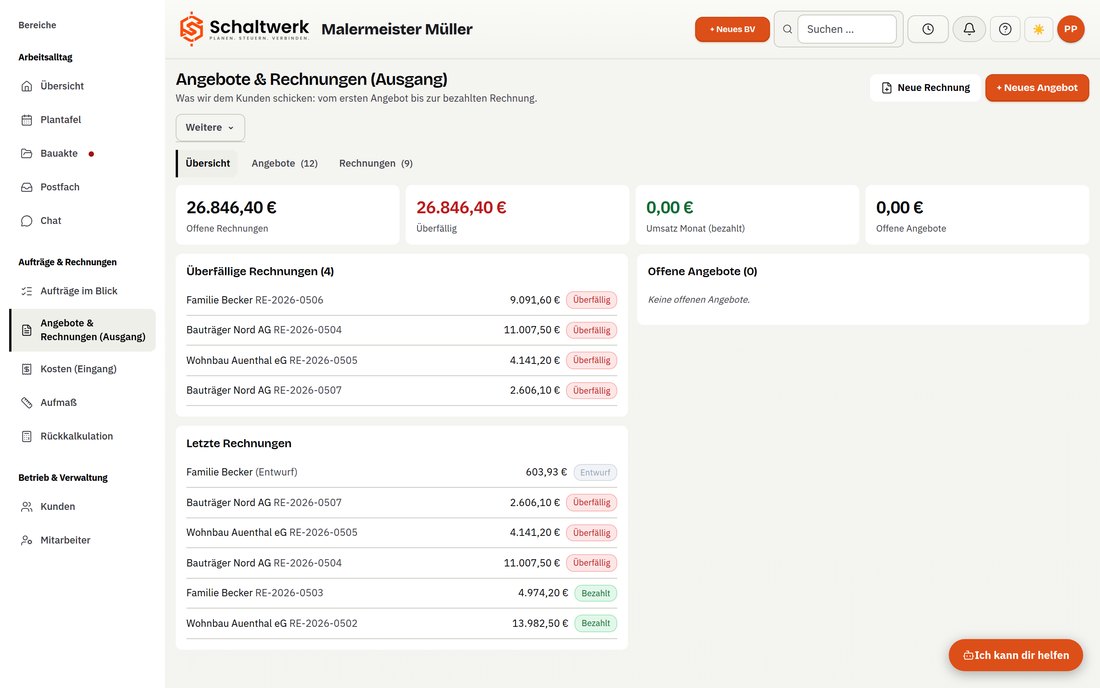
Task: Open Aufträge im Blick menu item
Action: pyautogui.click(x=82, y=291)
